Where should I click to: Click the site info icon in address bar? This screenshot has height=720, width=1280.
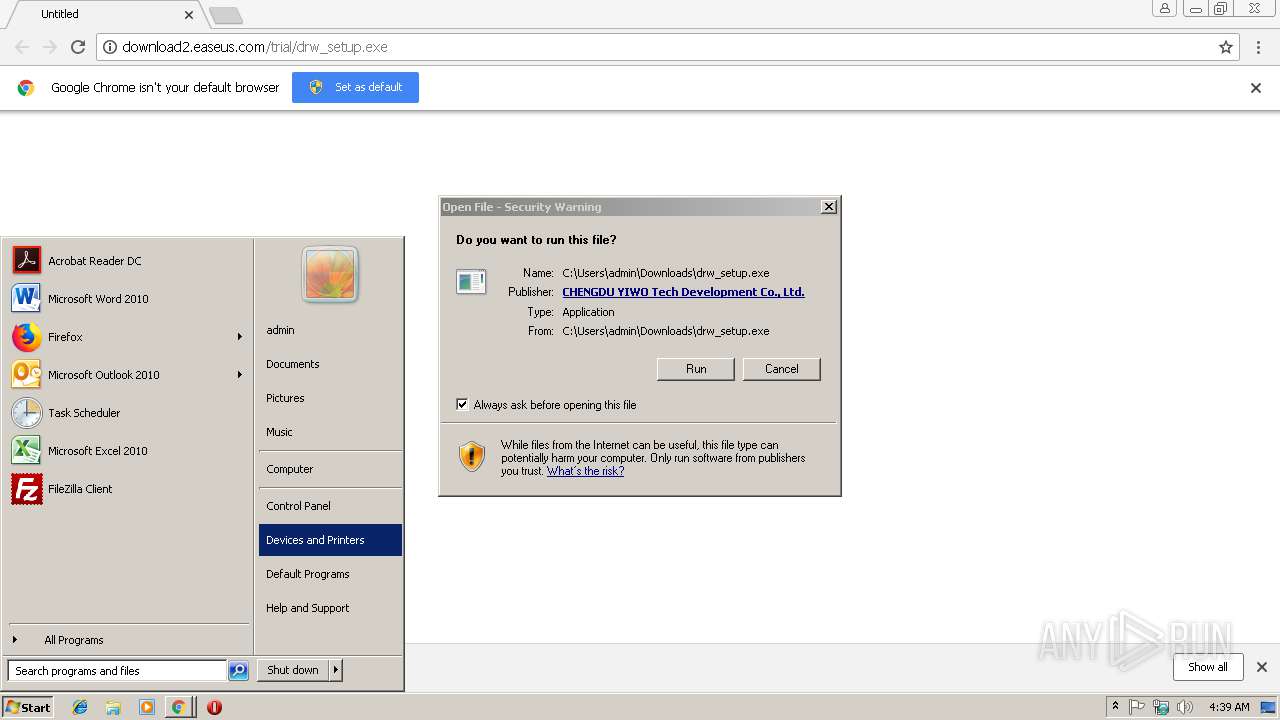pyautogui.click(x=110, y=47)
